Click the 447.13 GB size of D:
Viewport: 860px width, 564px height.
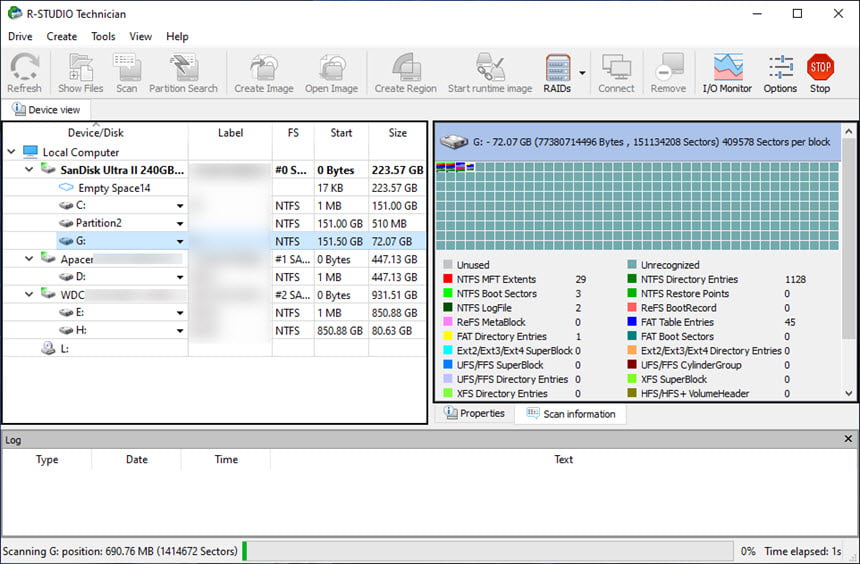click(x=394, y=277)
